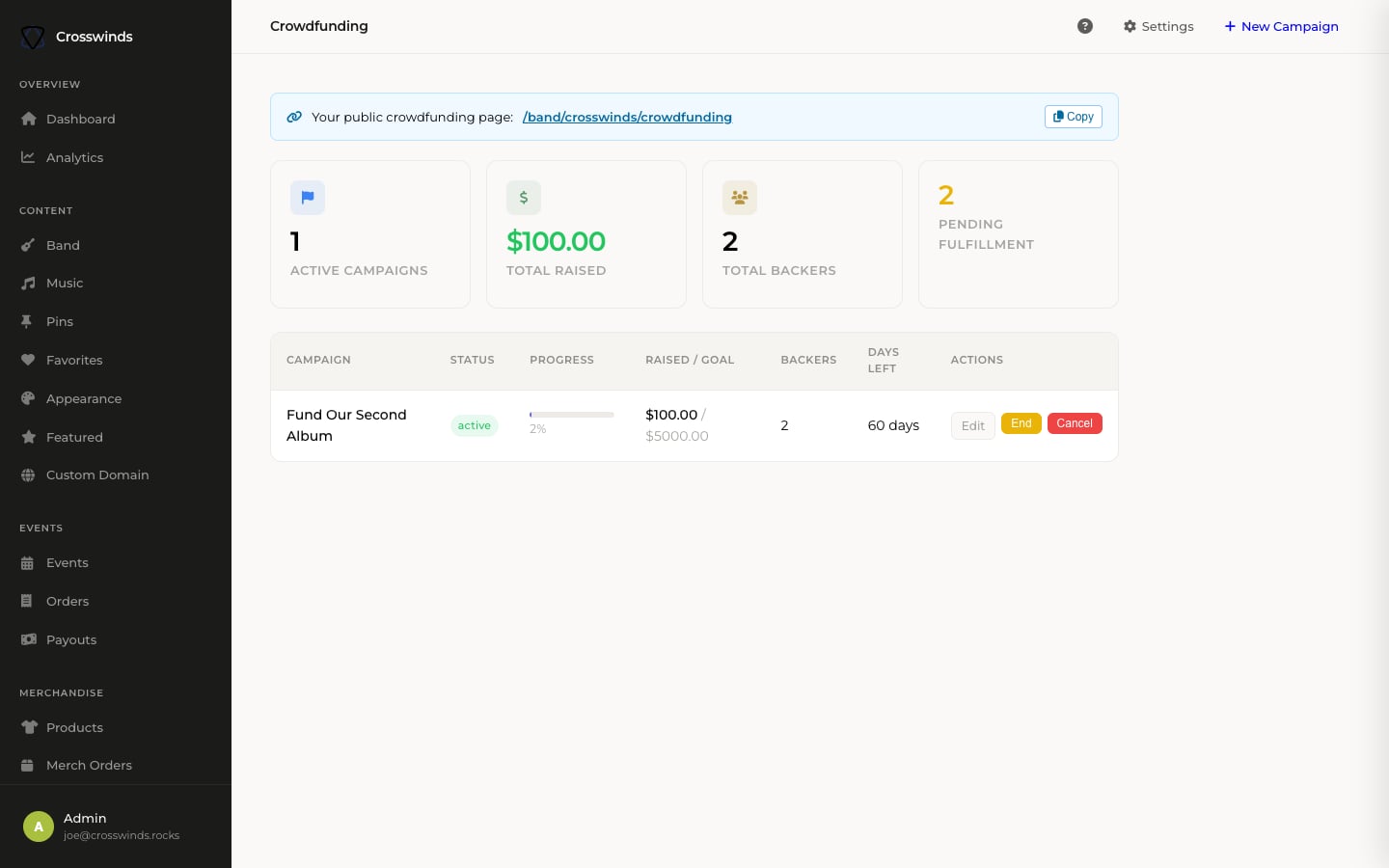The height and width of the screenshot is (868, 1389).
Task: Click the joe@crosswinds.rocks email text
Action: 122,835
